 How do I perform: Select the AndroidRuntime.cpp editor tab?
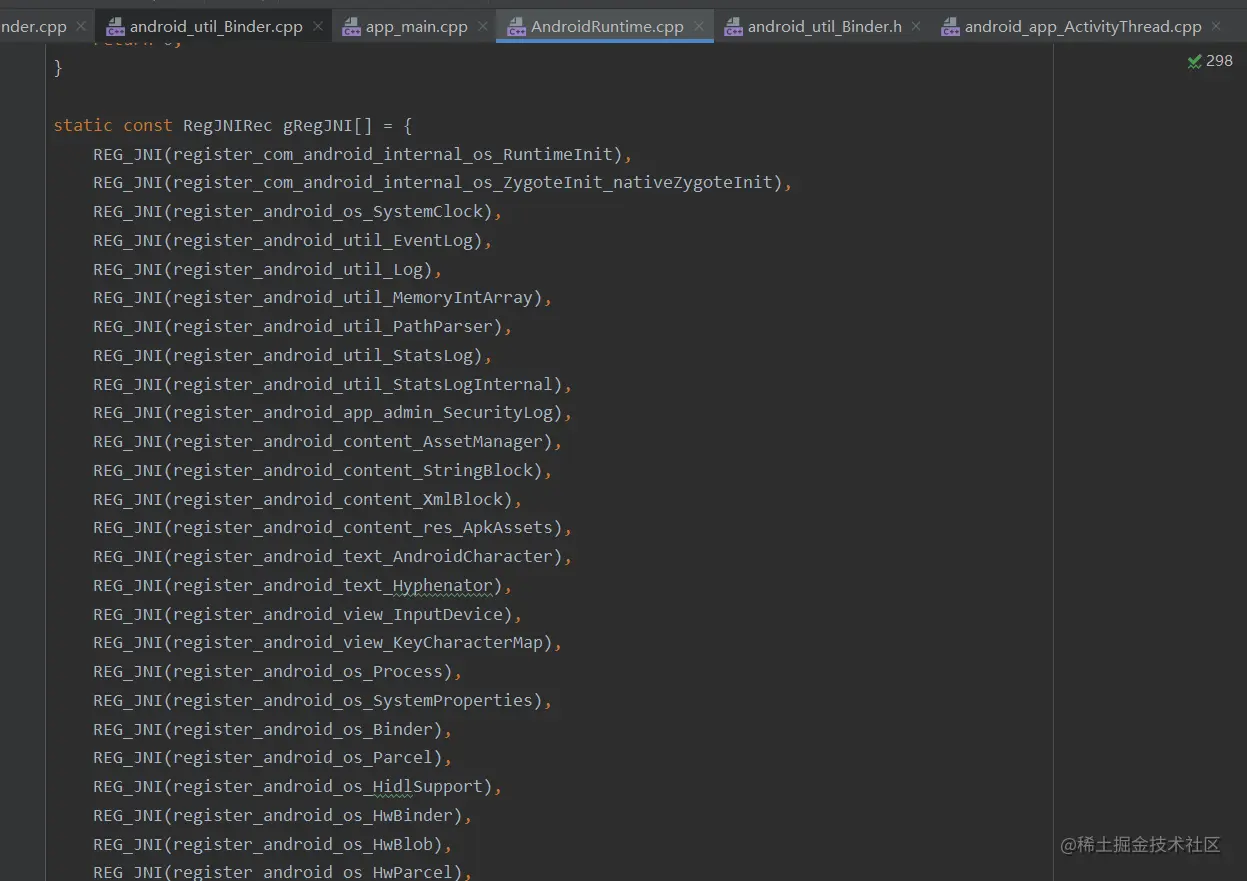pos(607,27)
